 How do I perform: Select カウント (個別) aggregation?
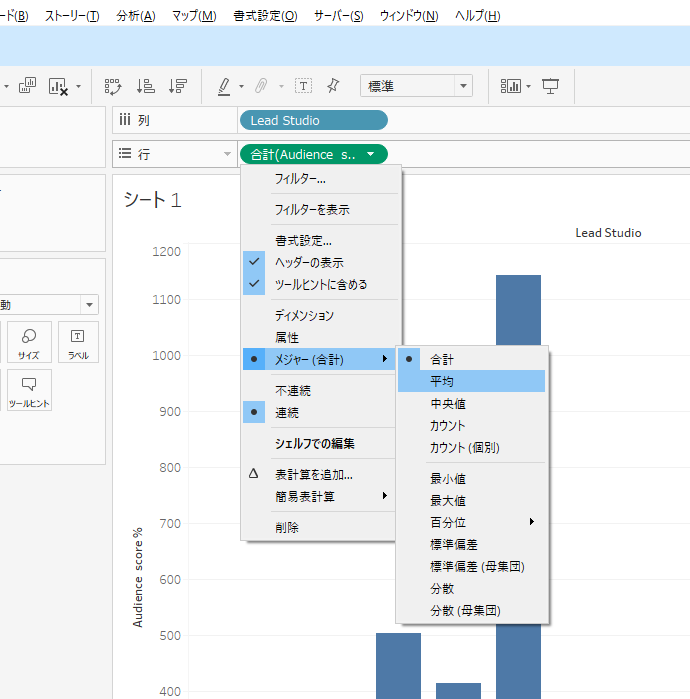click(x=472, y=447)
